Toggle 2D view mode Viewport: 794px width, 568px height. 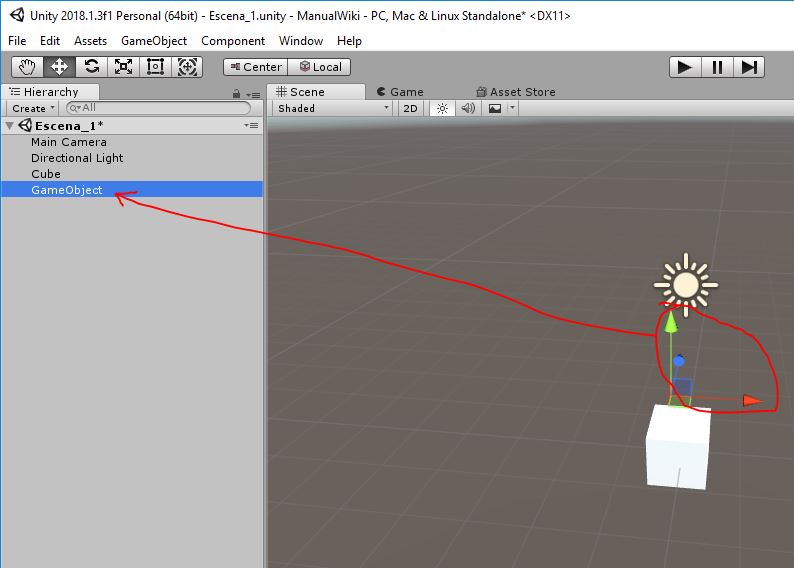click(x=410, y=108)
